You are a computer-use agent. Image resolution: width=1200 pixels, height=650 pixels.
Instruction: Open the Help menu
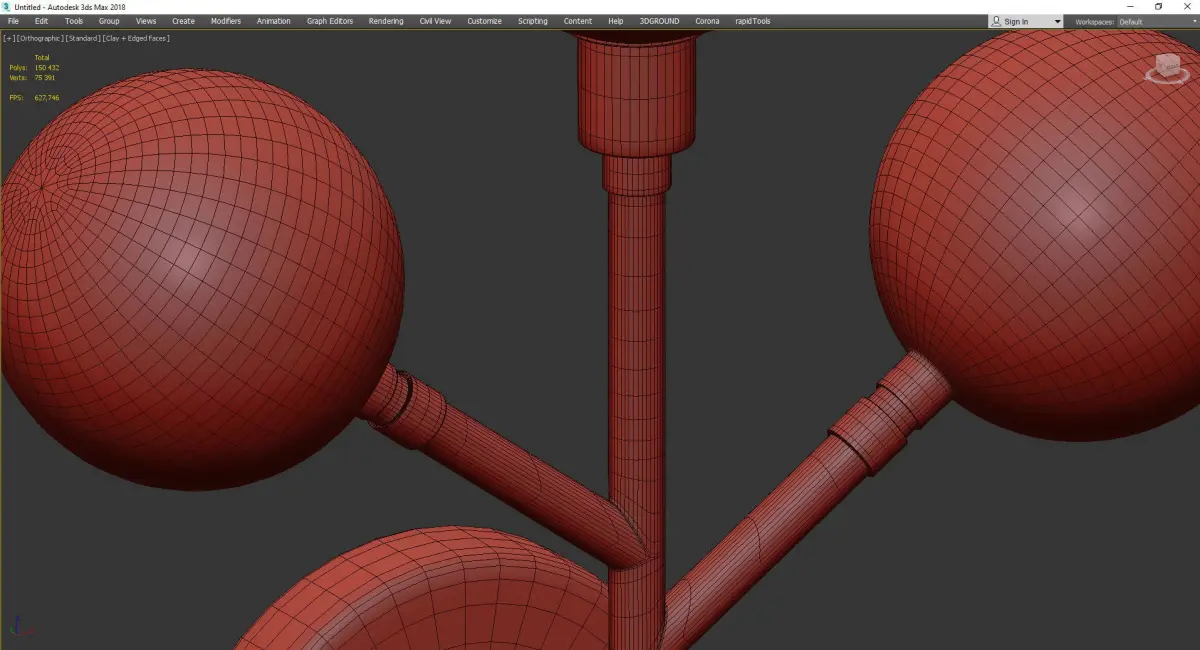(x=616, y=21)
